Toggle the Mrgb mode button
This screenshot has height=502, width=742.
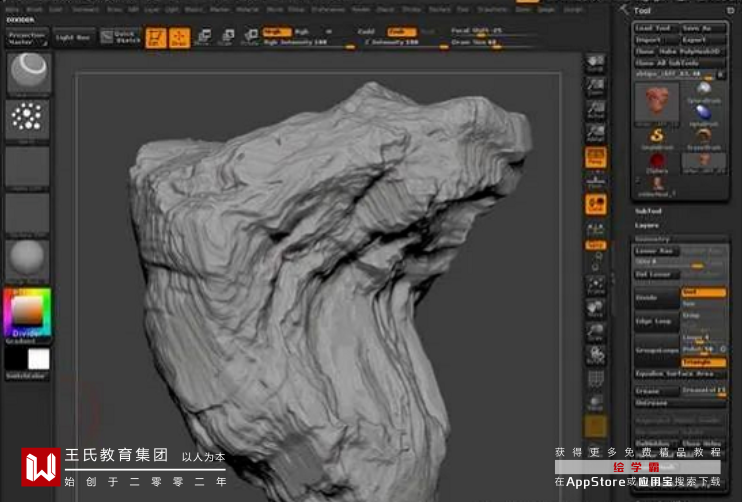[276, 32]
